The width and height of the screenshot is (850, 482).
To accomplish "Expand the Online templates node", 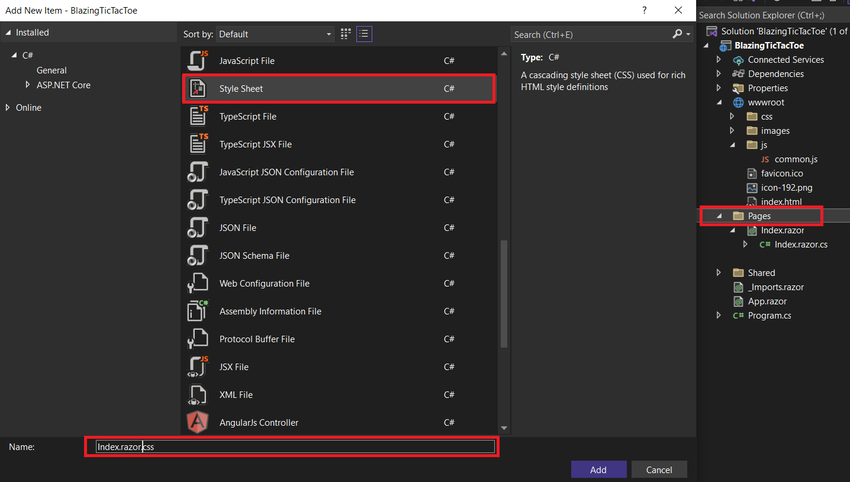I will (8, 107).
